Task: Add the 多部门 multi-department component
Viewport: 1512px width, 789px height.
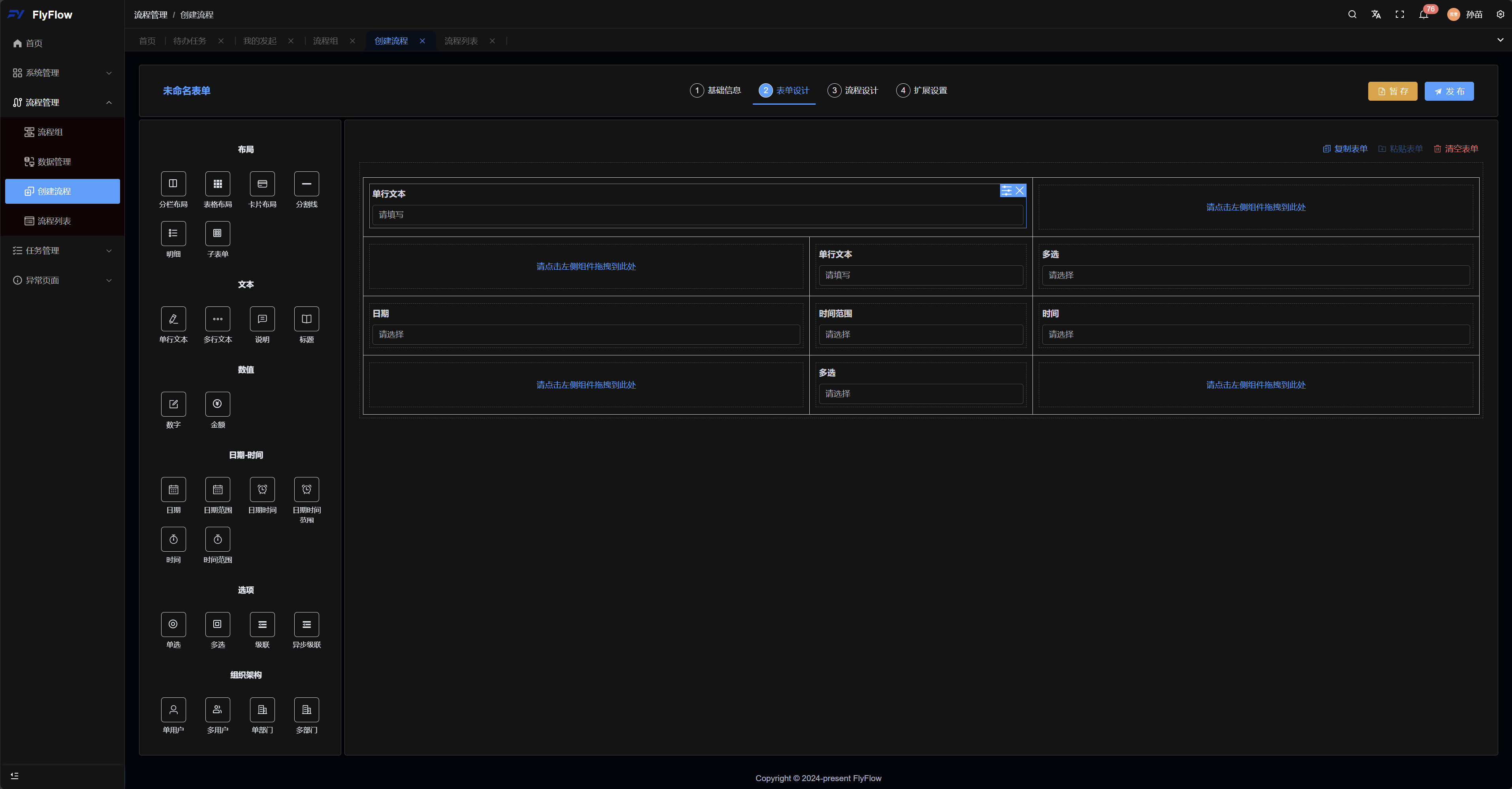Action: [307, 710]
